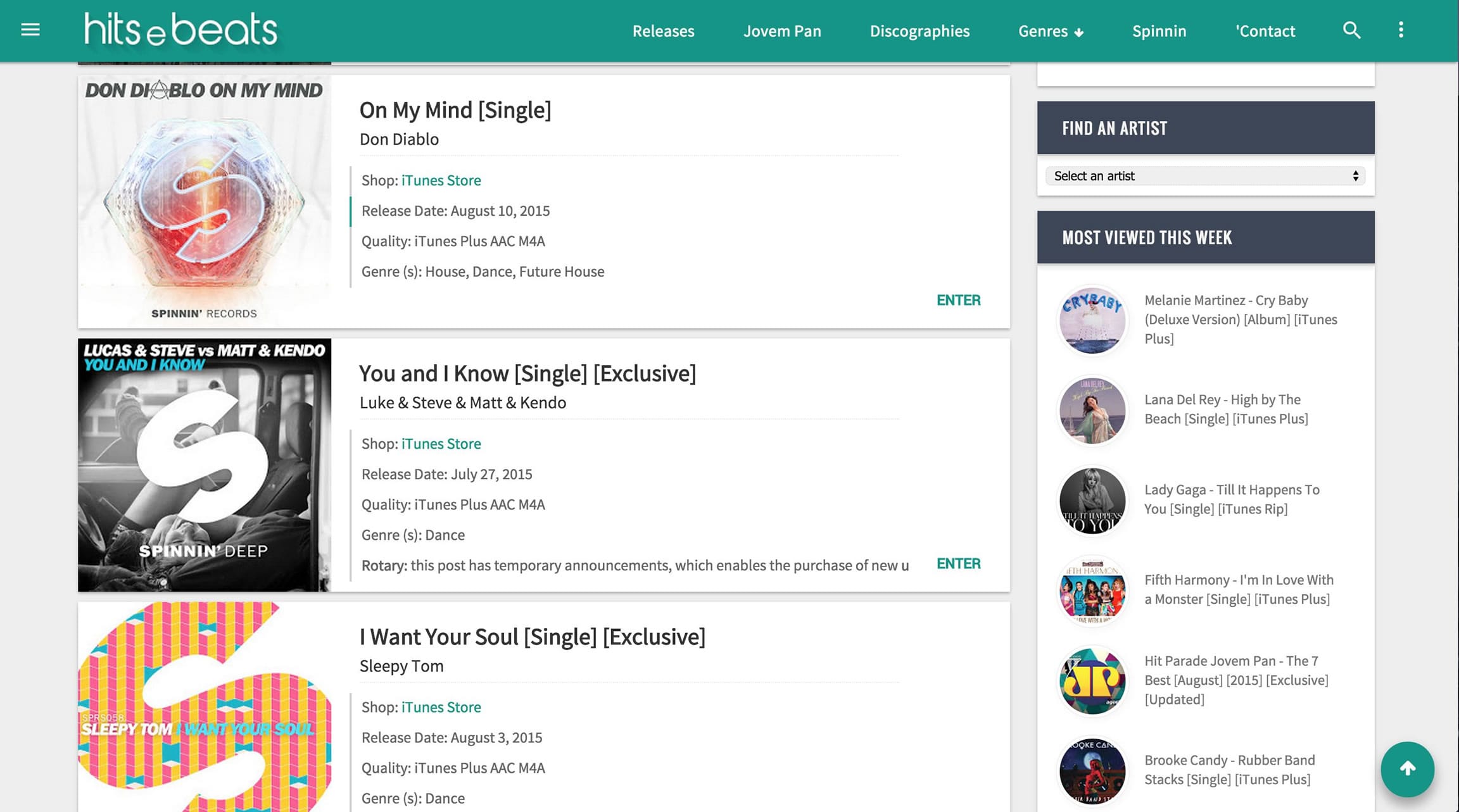Open the three-dot menu icon
This screenshot has width=1459, height=812.
coord(1401,28)
